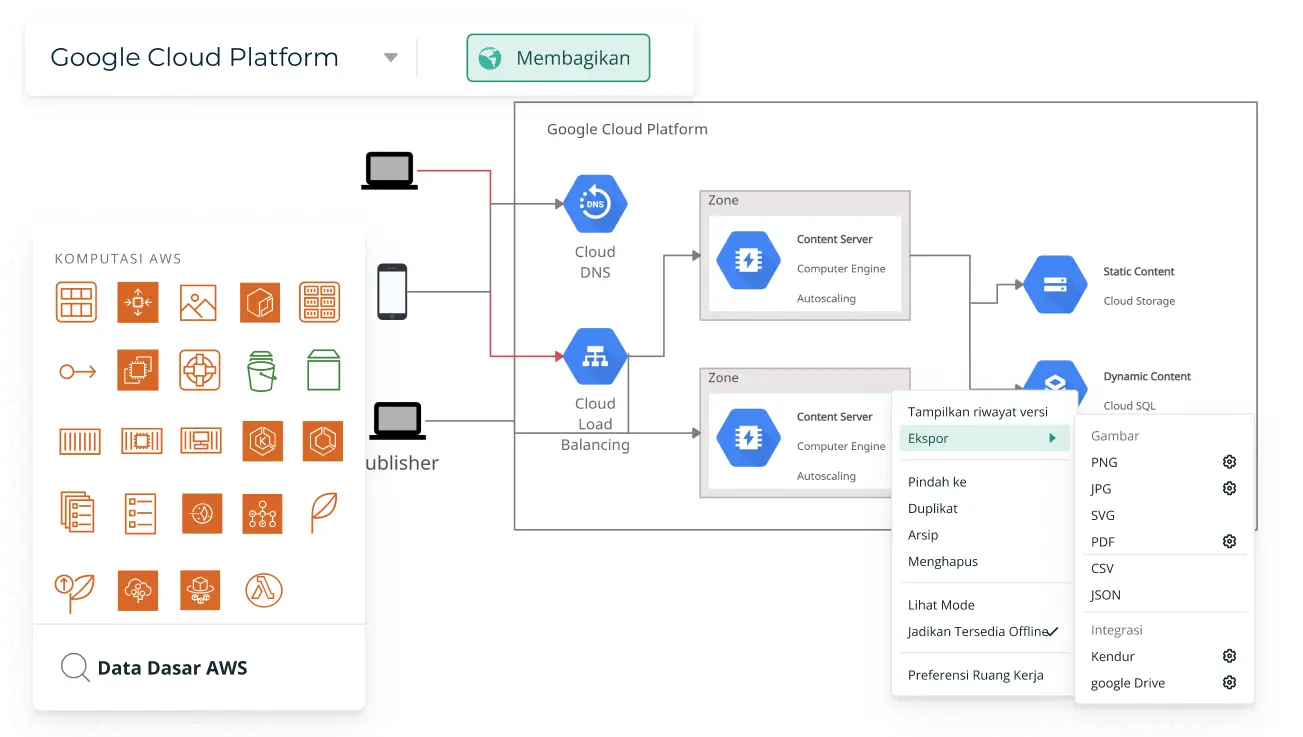Select the six-cell table shape in AWS panel
Screen dimensions: 1303x737
pyautogui.click(x=76, y=302)
